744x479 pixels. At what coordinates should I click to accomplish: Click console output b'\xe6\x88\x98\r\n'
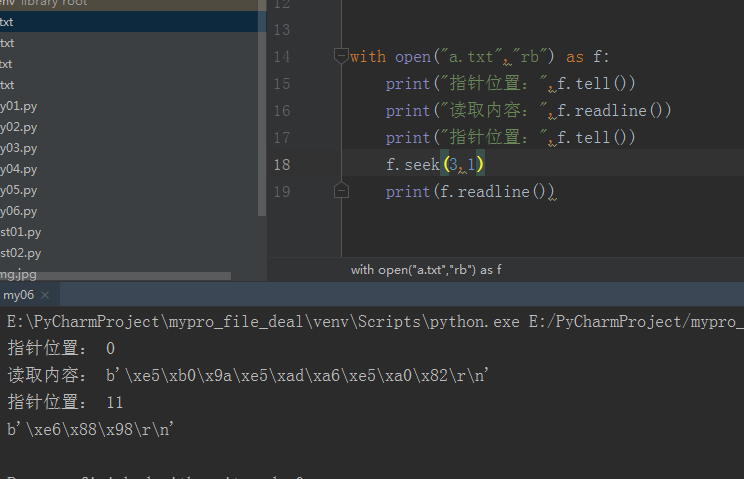pos(90,429)
